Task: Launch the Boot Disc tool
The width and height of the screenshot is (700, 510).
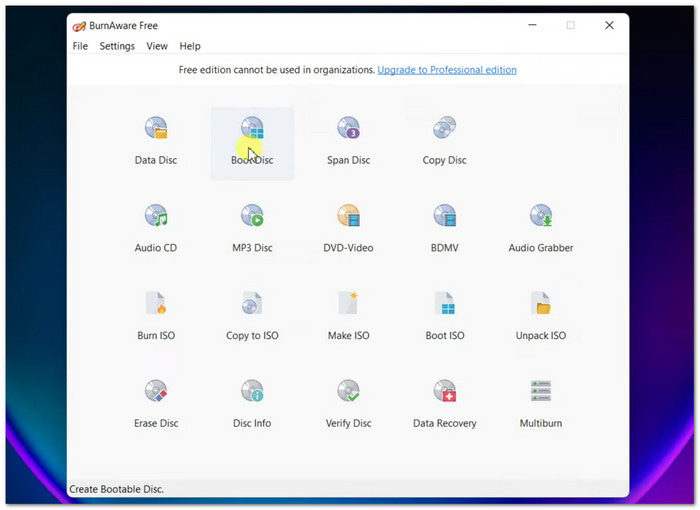Action: coord(252,142)
